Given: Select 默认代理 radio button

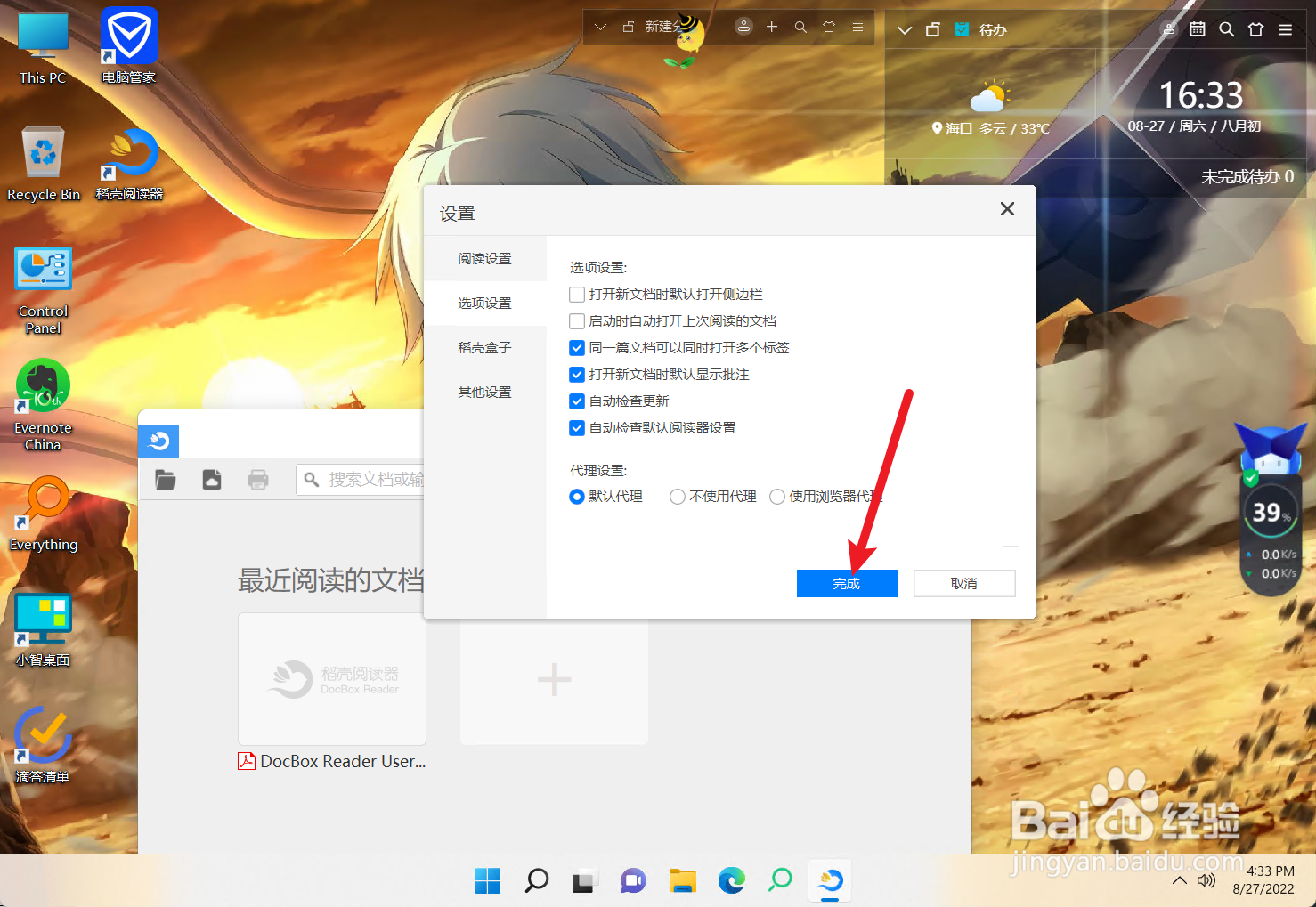Looking at the screenshot, I should tap(577, 497).
